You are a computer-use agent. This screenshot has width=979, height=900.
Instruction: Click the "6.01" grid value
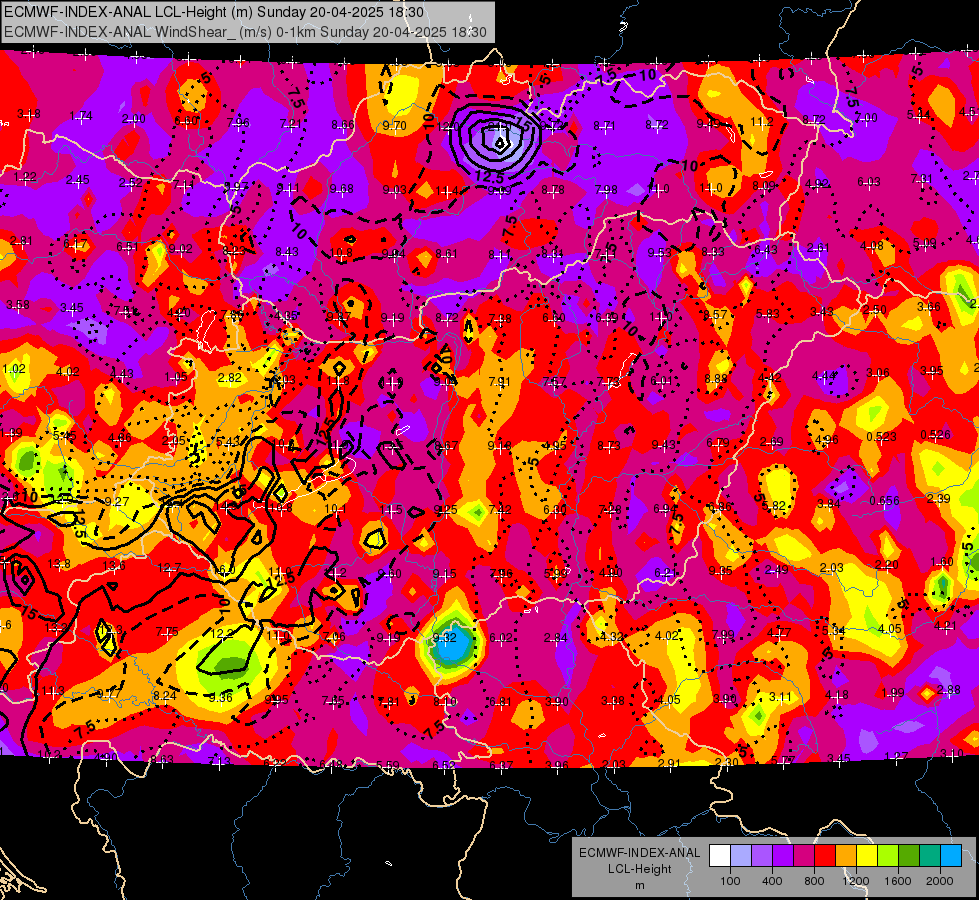(662, 380)
